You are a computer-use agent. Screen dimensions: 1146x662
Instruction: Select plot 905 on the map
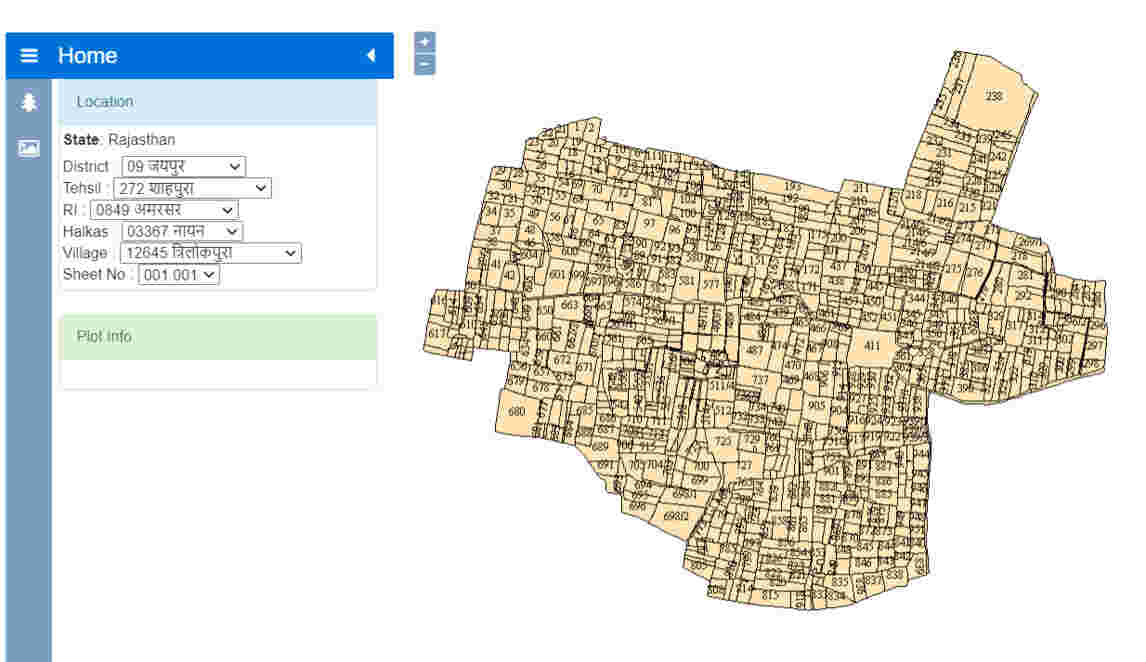816,405
